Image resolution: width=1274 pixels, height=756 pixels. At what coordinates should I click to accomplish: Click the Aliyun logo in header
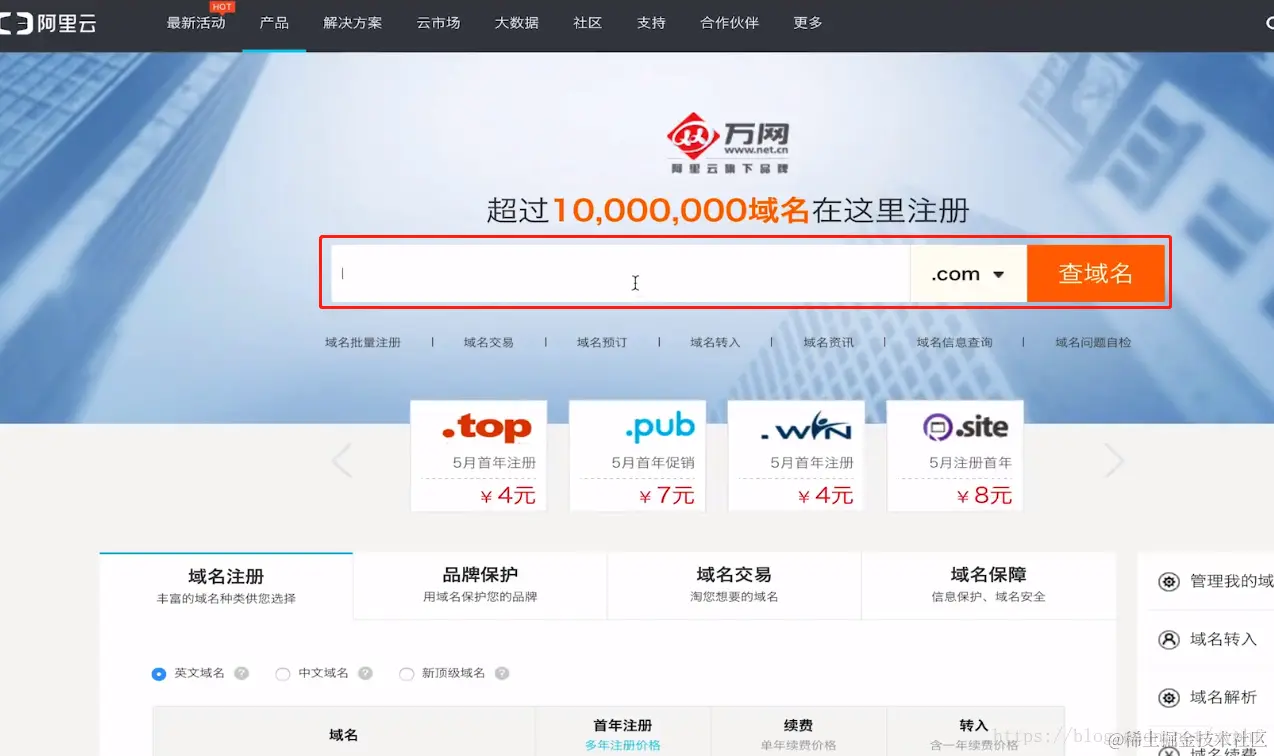[48, 23]
